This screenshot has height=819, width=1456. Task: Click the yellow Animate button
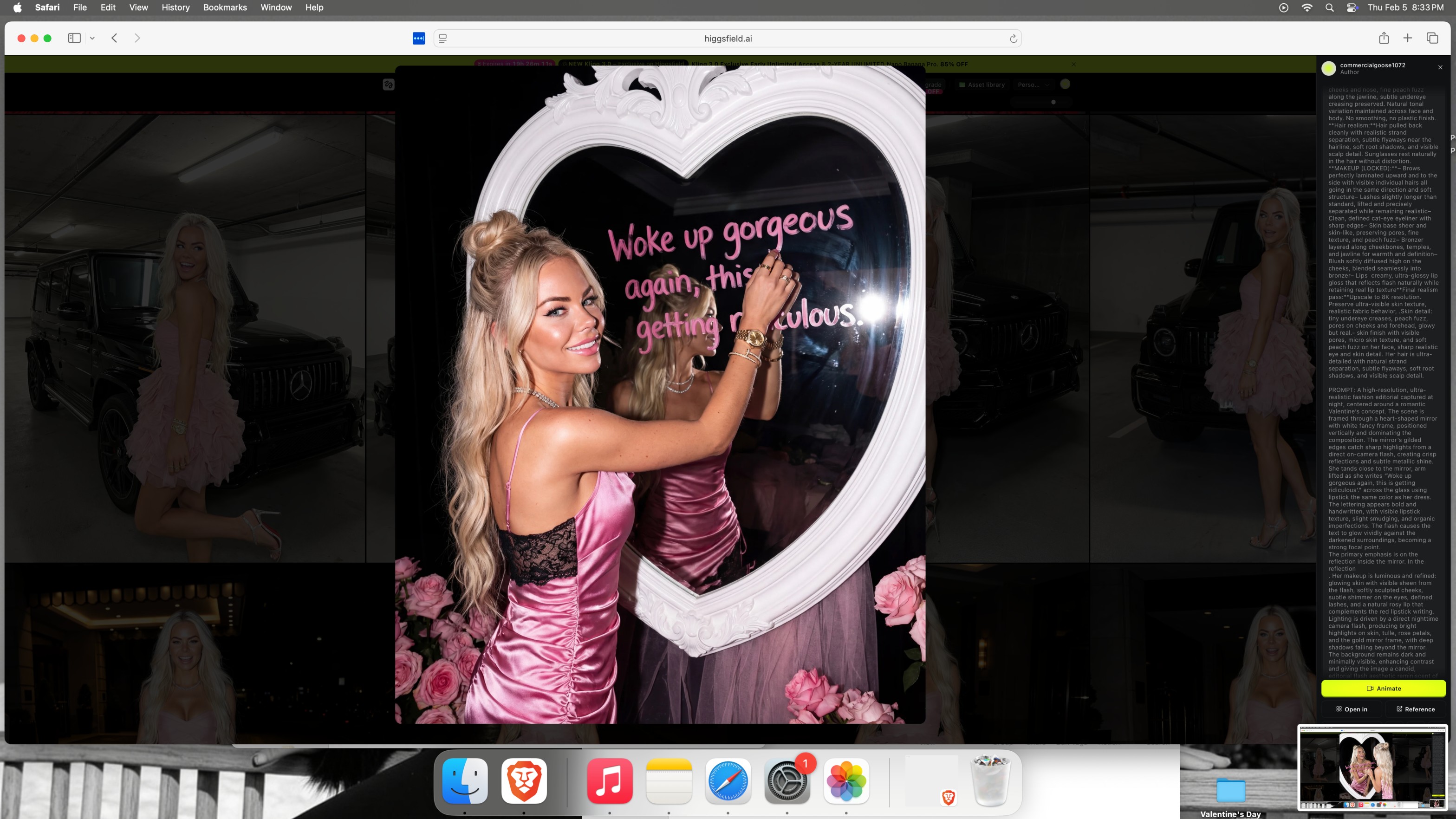(1383, 689)
